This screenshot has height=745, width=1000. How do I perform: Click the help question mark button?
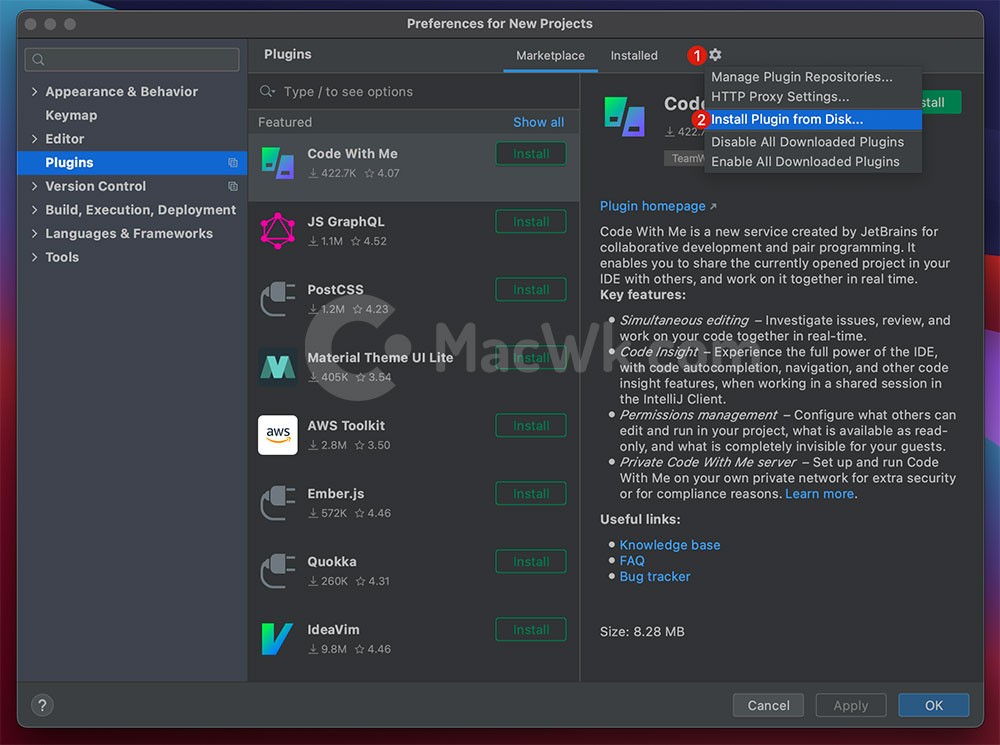tap(42, 705)
